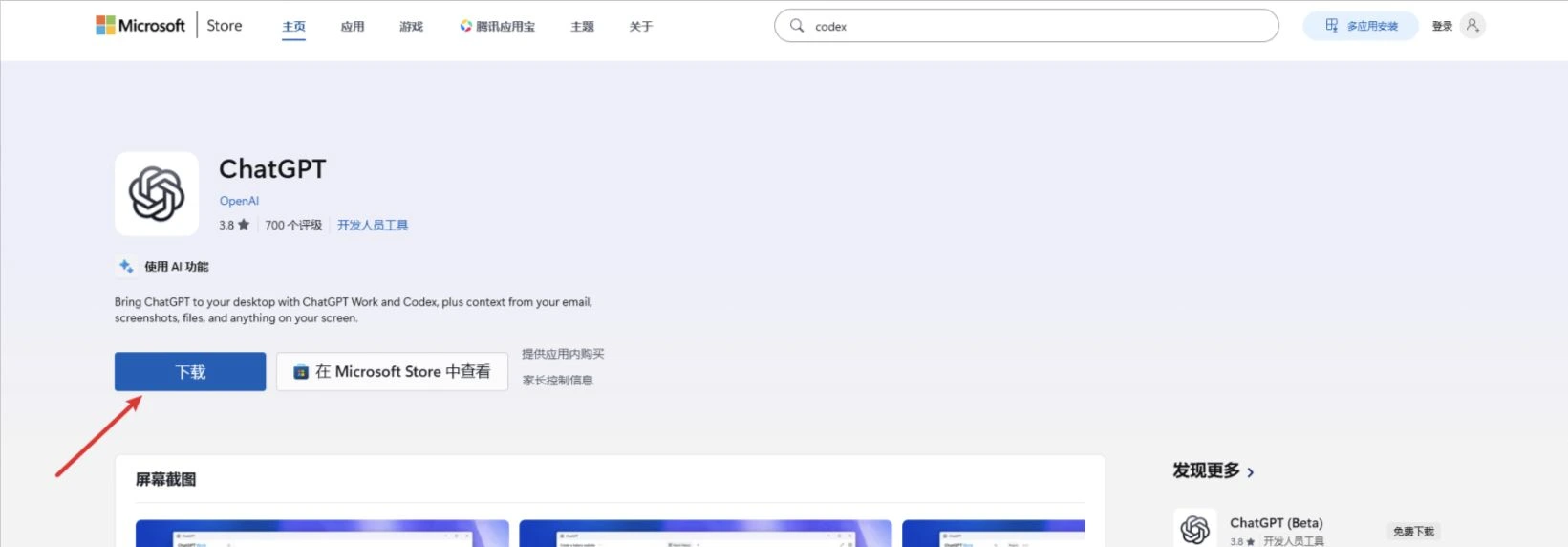Click 免费下载 for ChatGPT (Beta)

[x=1413, y=532]
